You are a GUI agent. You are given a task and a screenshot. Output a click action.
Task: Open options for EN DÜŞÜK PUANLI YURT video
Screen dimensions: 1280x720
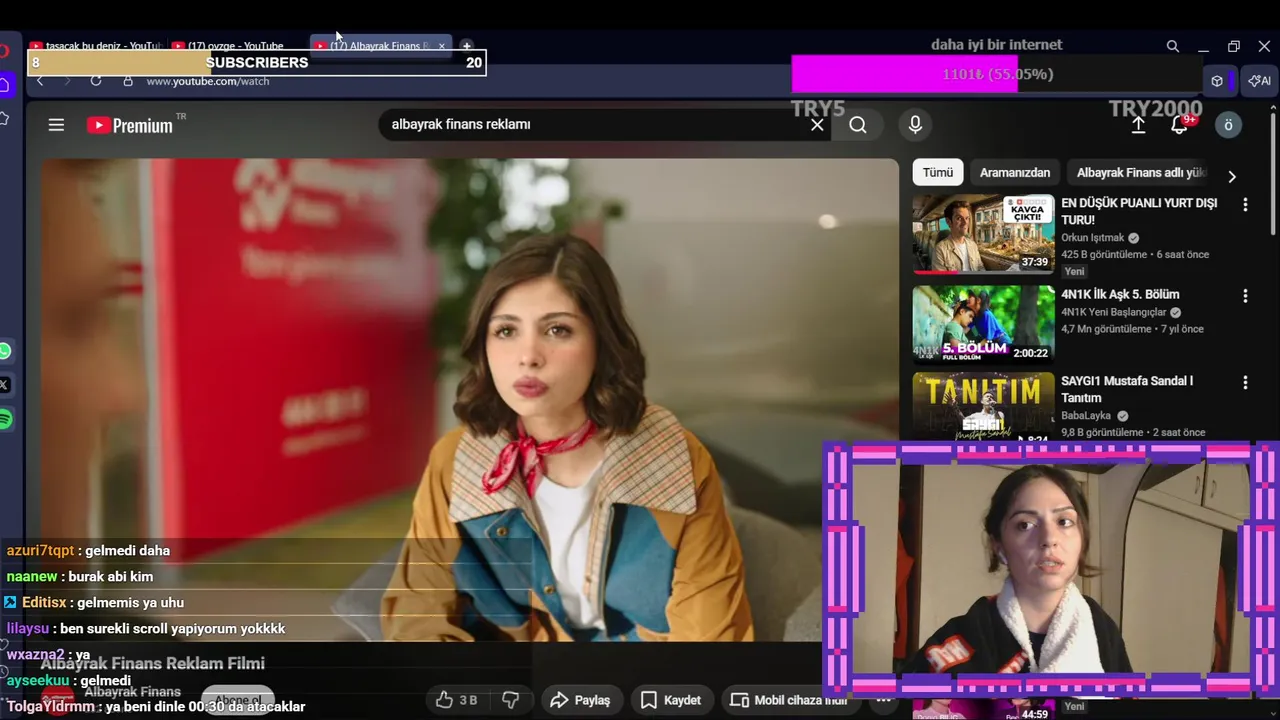click(x=1245, y=204)
